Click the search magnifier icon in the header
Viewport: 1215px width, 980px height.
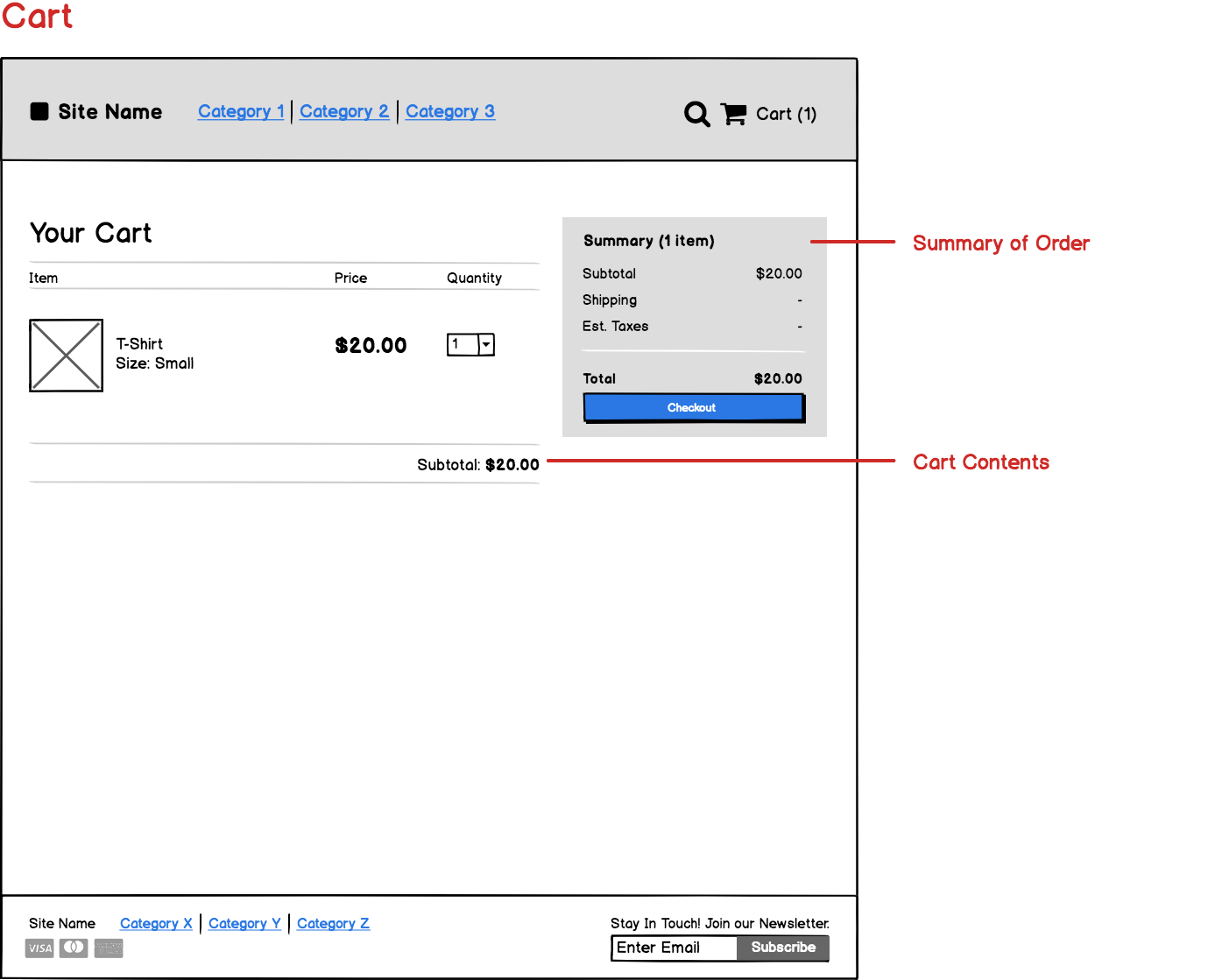click(696, 114)
